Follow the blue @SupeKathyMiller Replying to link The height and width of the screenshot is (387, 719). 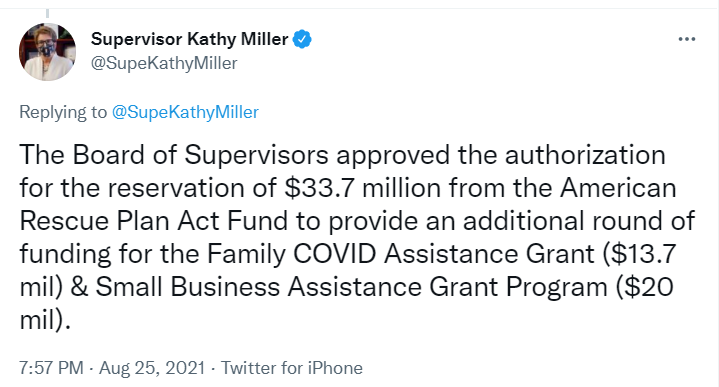pos(185,112)
